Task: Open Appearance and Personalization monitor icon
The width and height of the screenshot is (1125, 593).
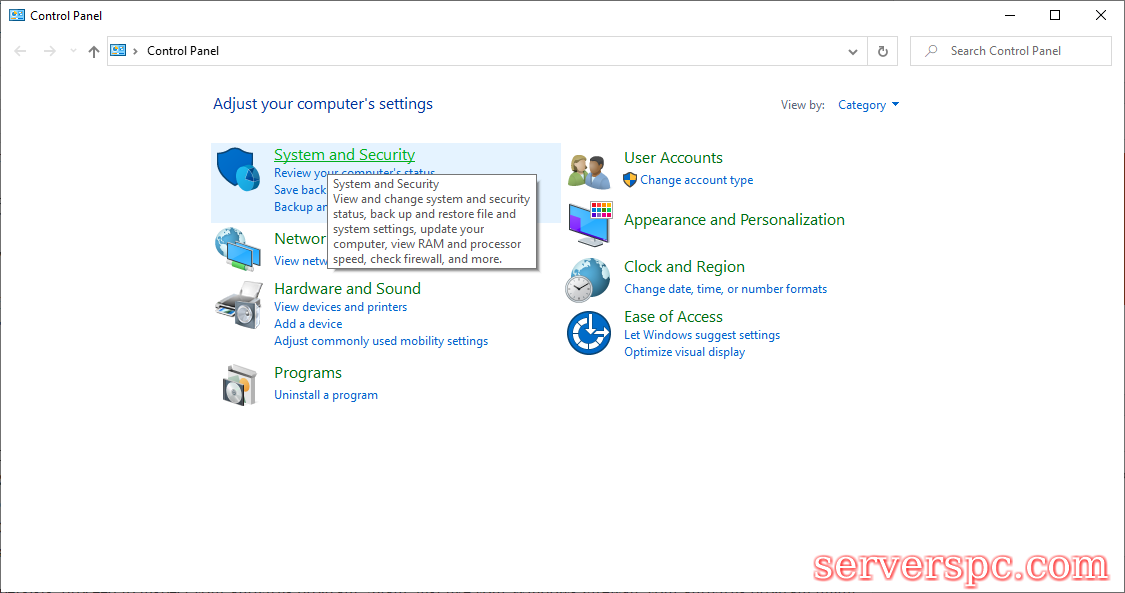Action: [589, 224]
